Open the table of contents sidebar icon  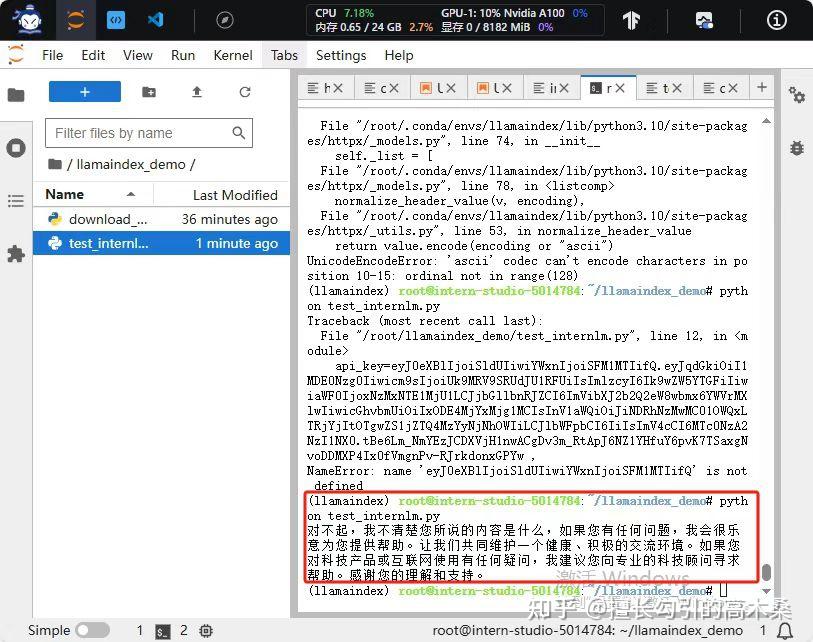point(16,201)
